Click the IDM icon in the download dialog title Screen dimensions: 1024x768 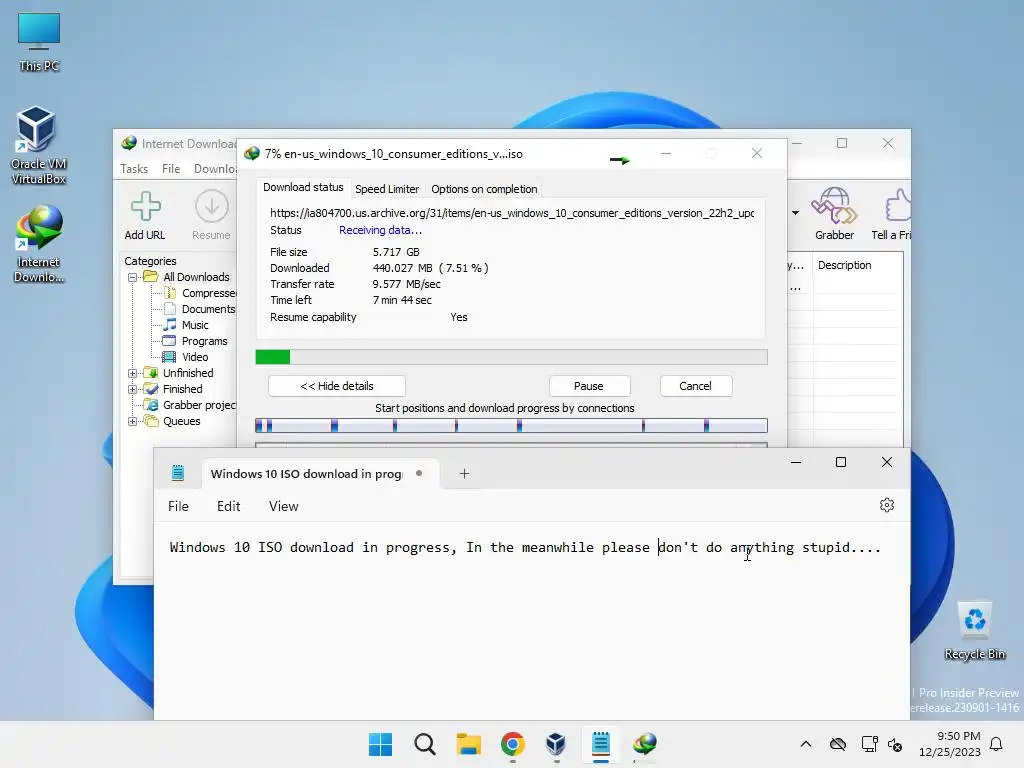[x=251, y=154]
